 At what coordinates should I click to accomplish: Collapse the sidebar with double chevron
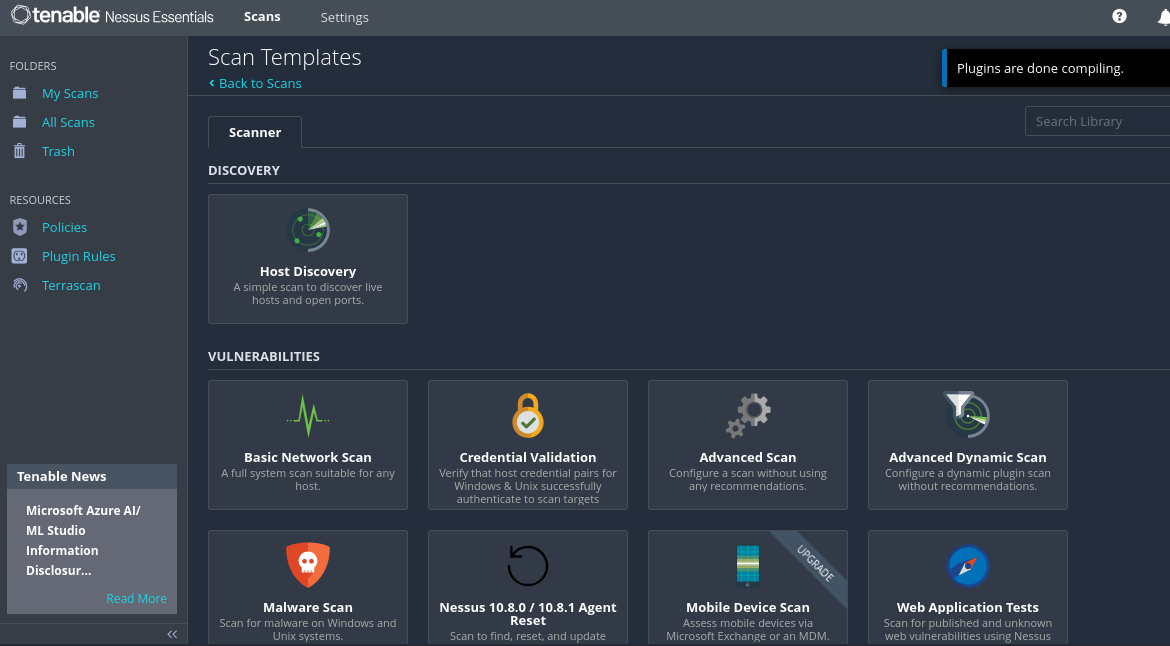point(172,634)
